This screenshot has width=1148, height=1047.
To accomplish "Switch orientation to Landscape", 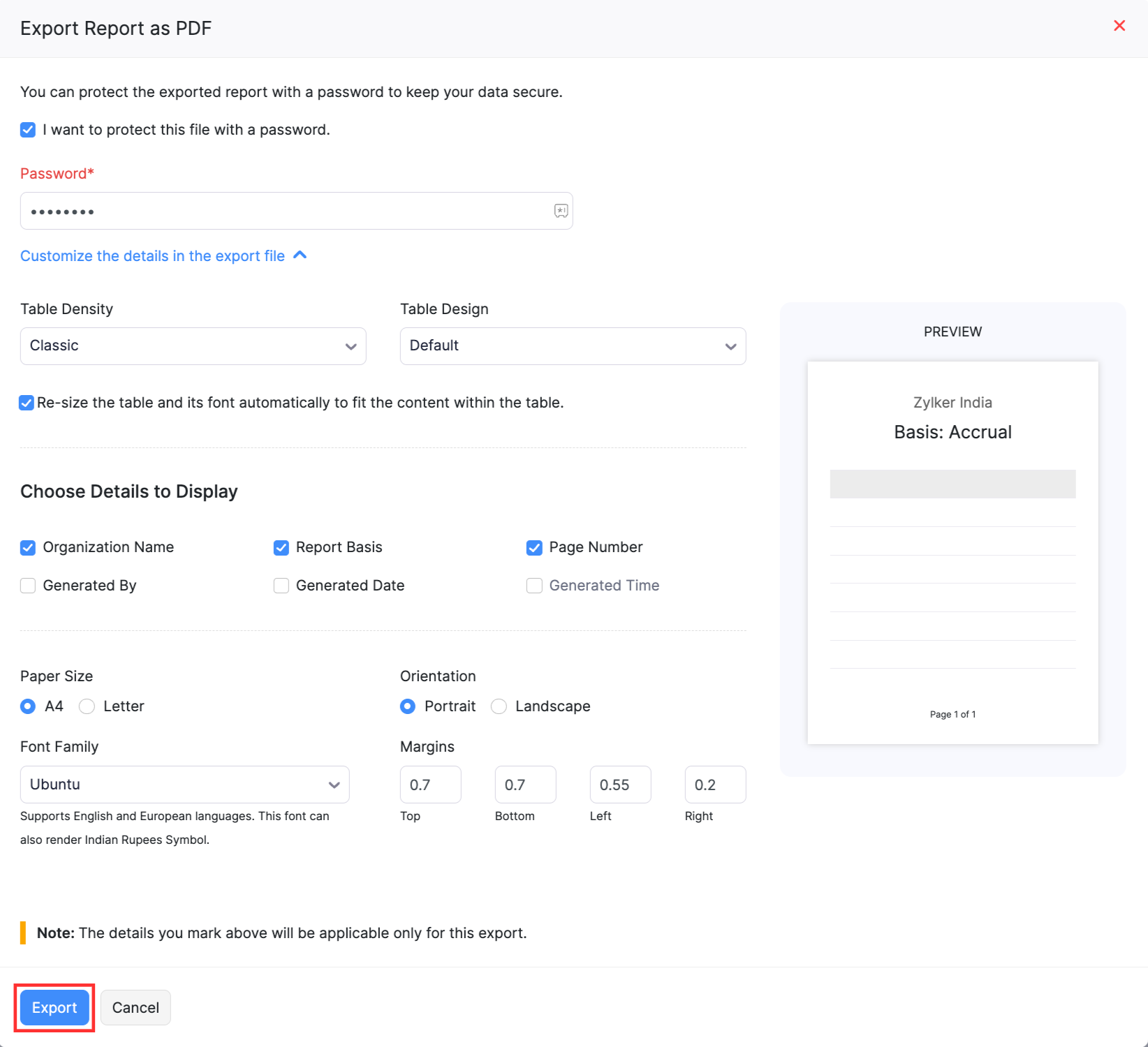I will click(499, 706).
